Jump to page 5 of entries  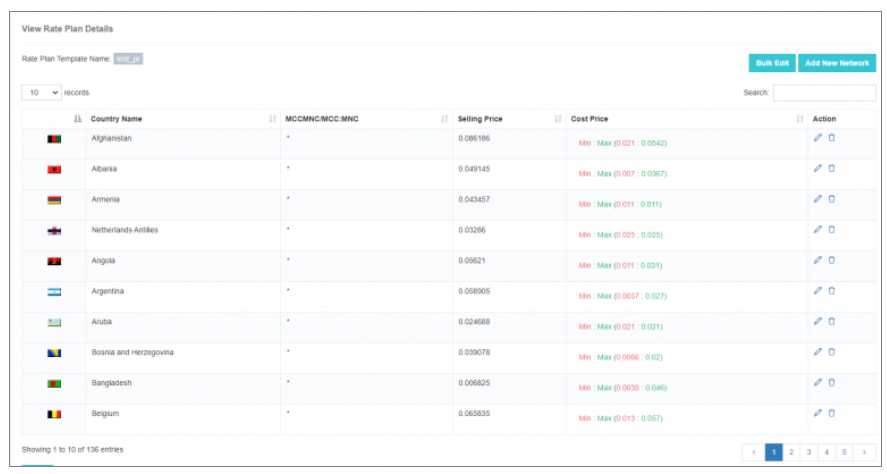844,452
